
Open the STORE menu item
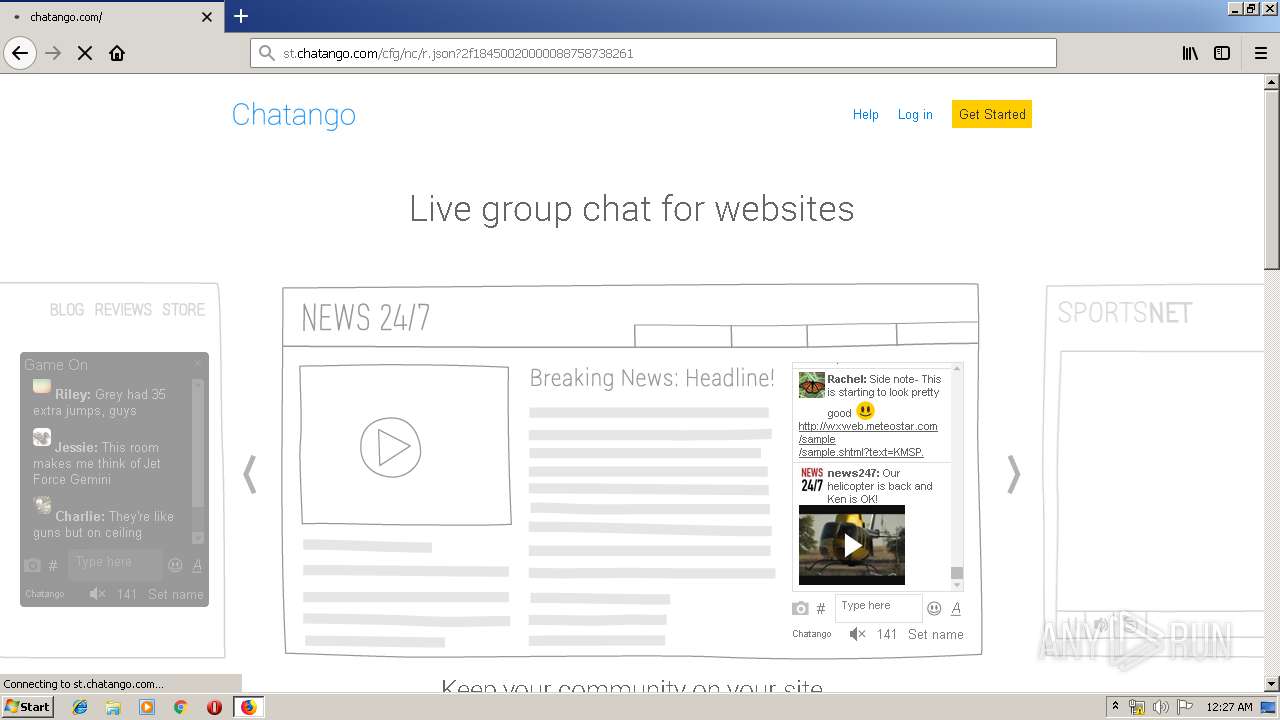click(x=183, y=310)
